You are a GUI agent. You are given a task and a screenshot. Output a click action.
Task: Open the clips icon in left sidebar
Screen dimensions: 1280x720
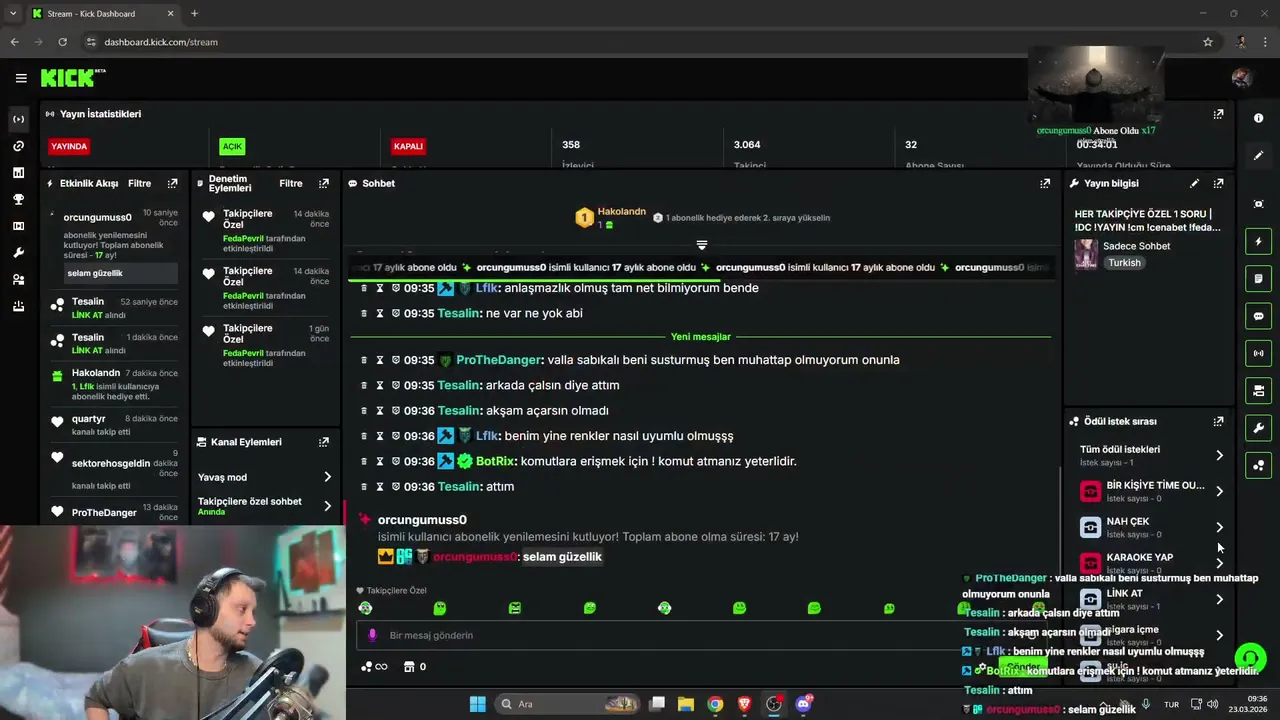[x=18, y=226]
